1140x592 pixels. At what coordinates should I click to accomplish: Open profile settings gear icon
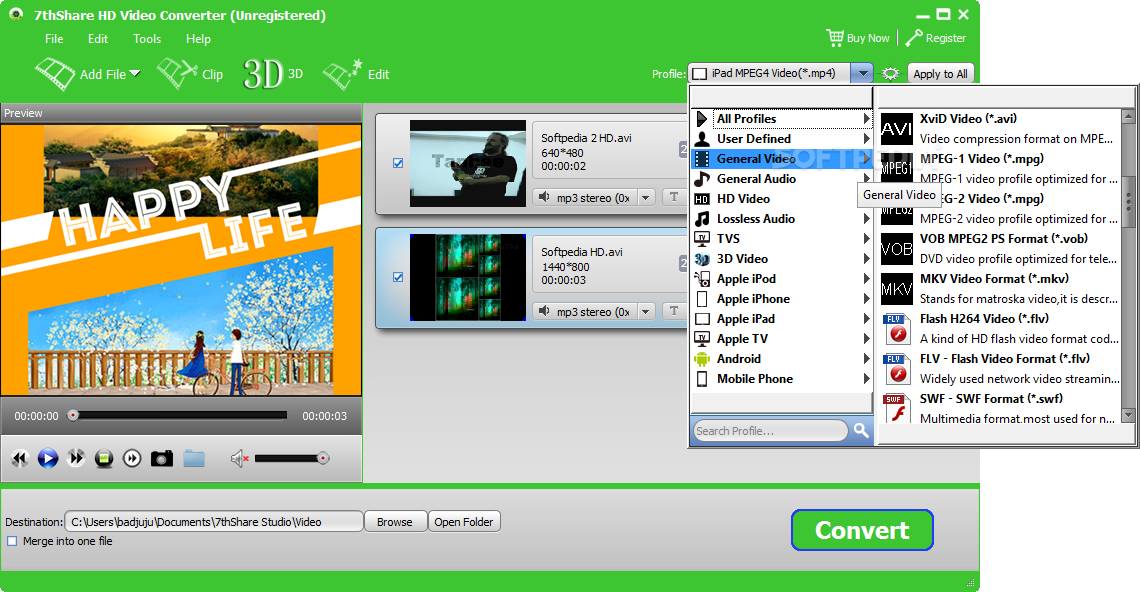pos(890,73)
